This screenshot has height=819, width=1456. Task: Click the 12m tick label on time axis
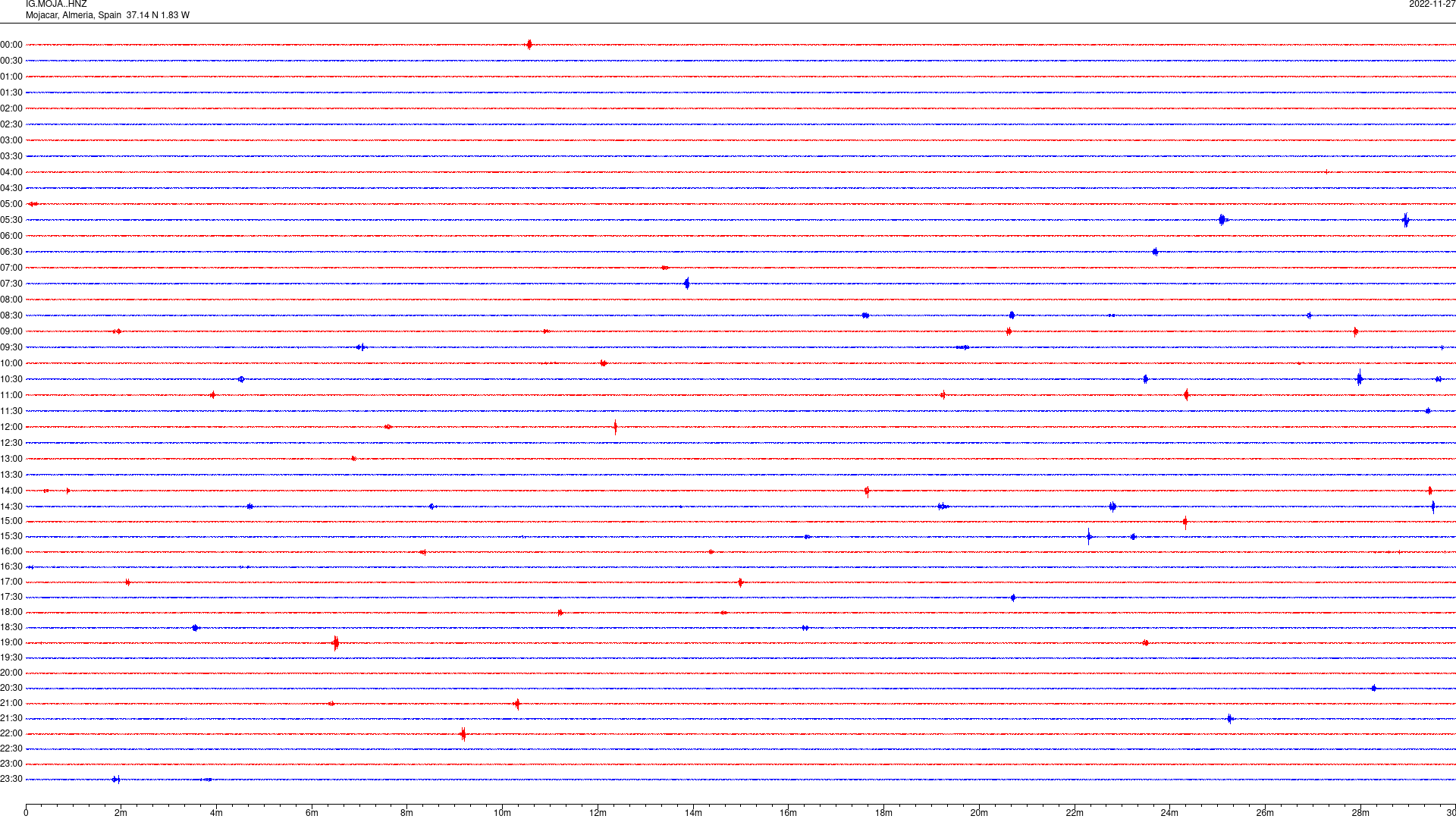598,813
